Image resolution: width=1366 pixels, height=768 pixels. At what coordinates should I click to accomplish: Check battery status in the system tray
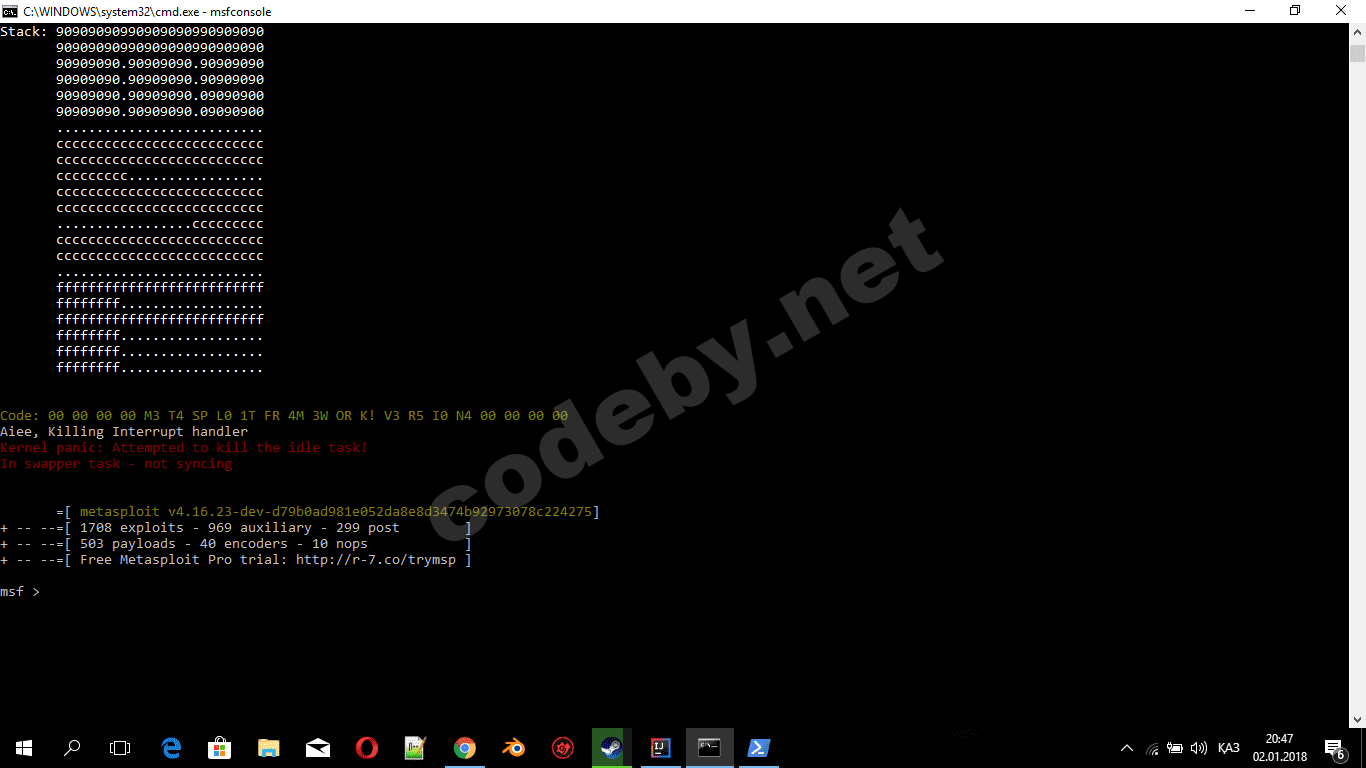pyautogui.click(x=1175, y=748)
